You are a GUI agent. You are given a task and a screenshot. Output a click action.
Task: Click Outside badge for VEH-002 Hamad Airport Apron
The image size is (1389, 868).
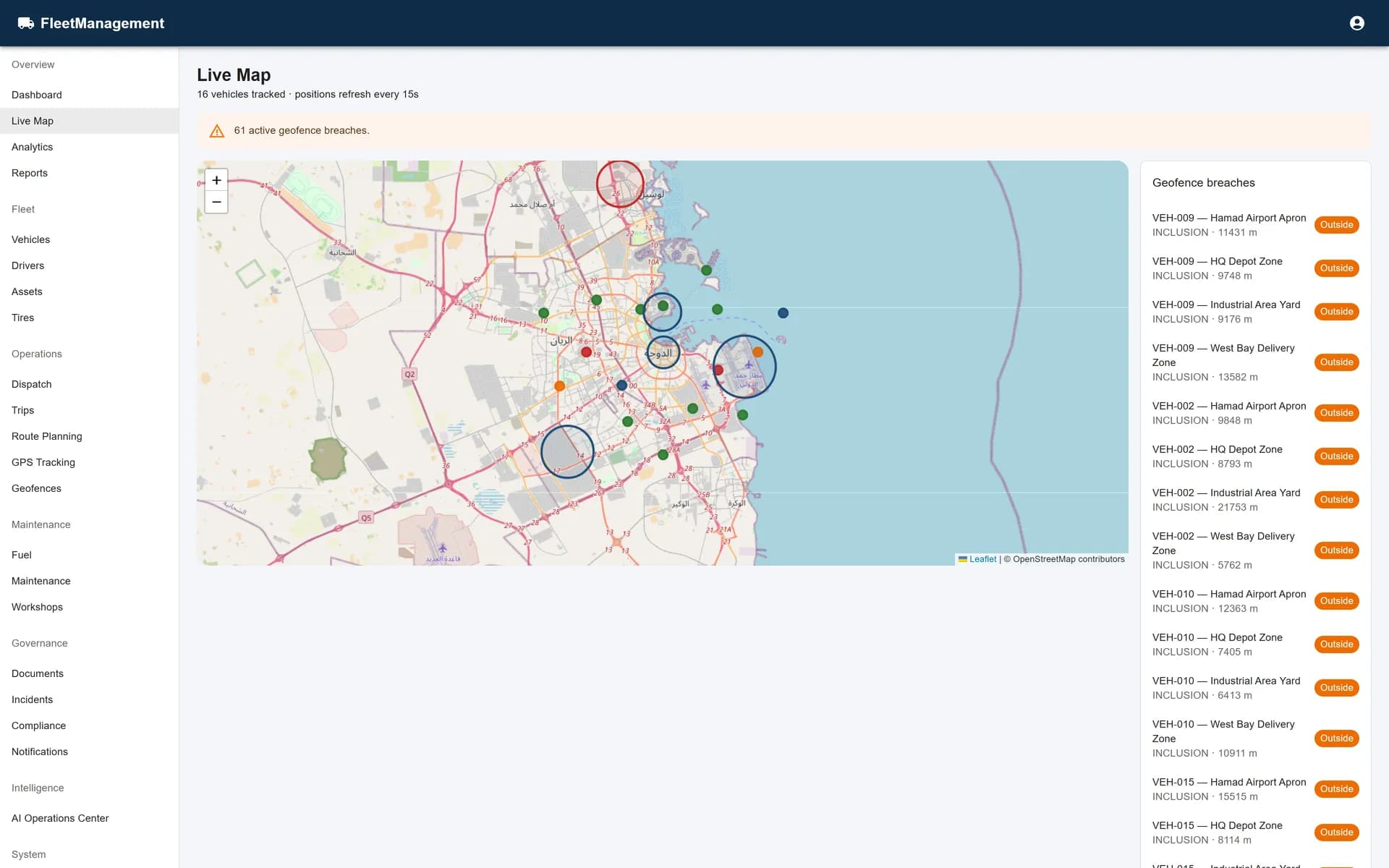(1336, 413)
